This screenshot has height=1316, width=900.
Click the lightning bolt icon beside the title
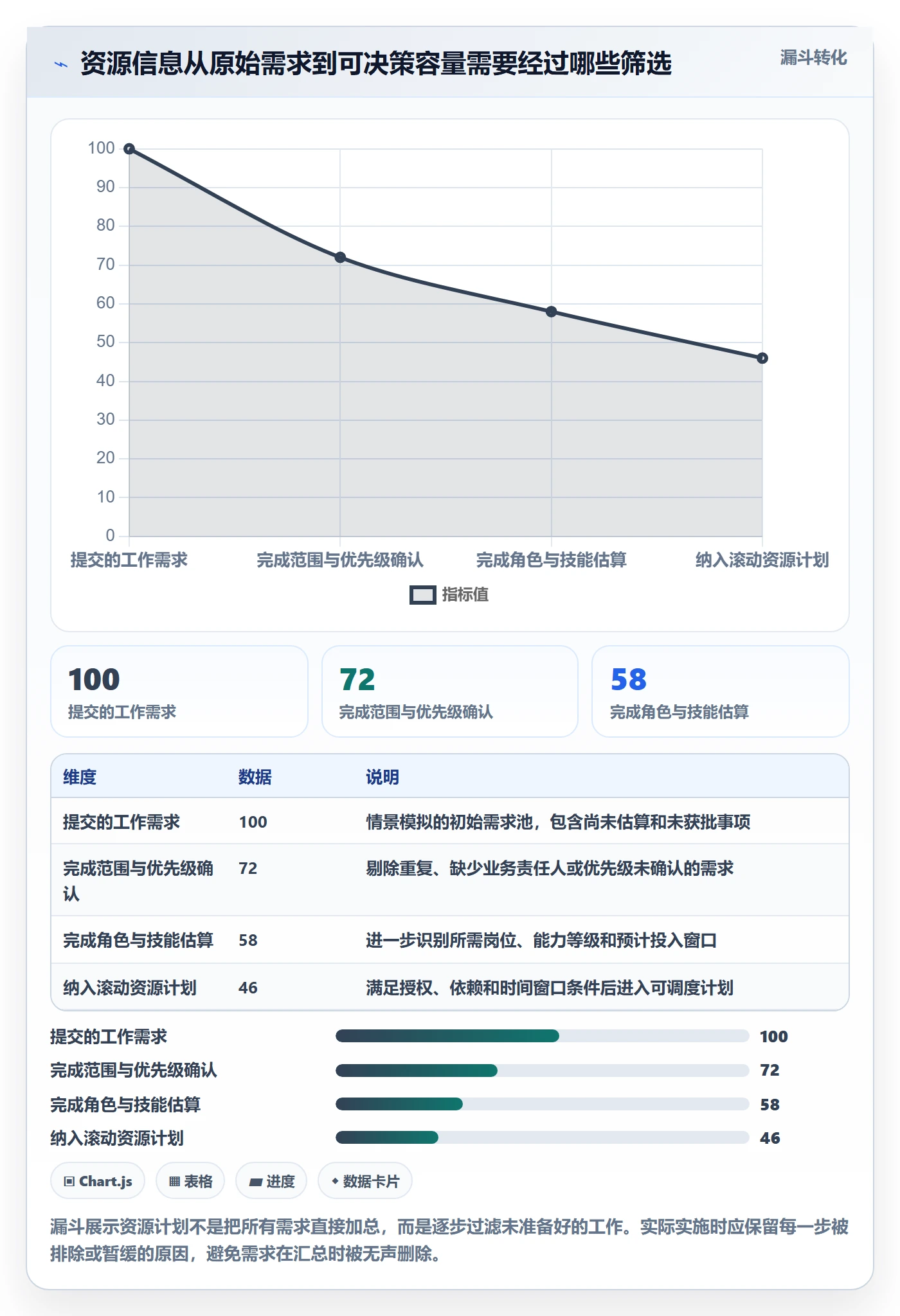tap(61, 64)
